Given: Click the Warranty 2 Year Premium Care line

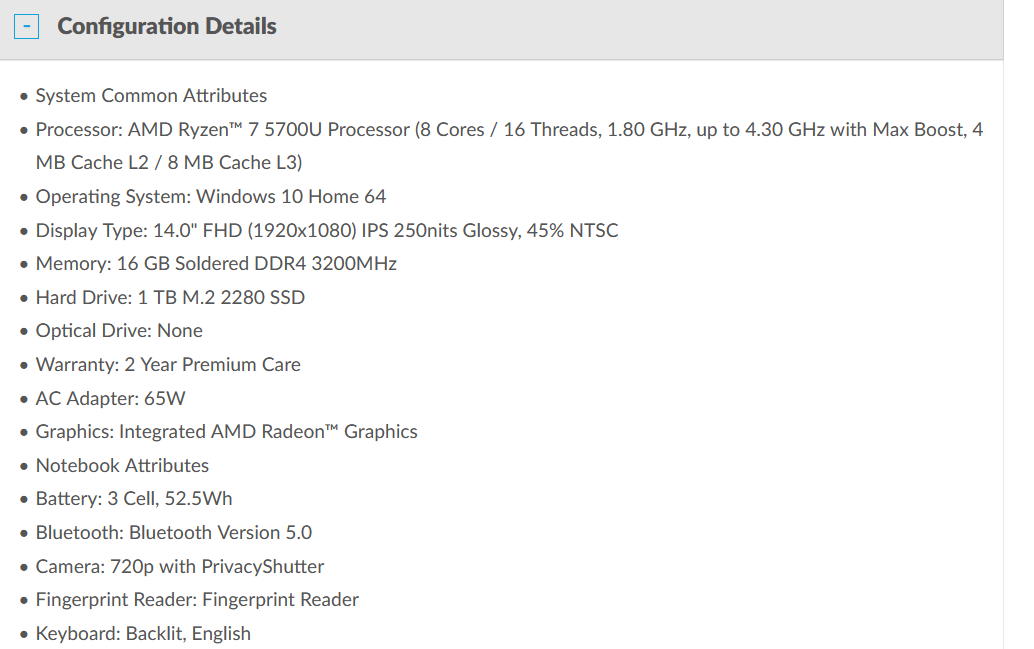Looking at the screenshot, I should tap(168, 365).
